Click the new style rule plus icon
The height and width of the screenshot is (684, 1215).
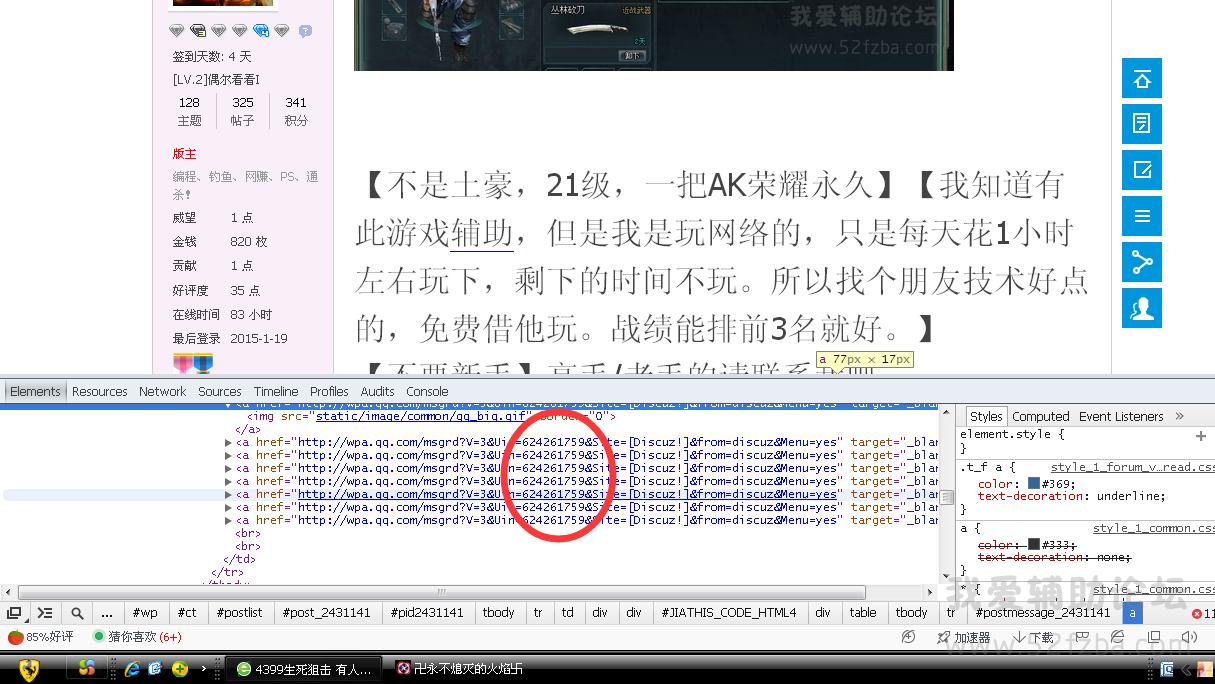1201,436
